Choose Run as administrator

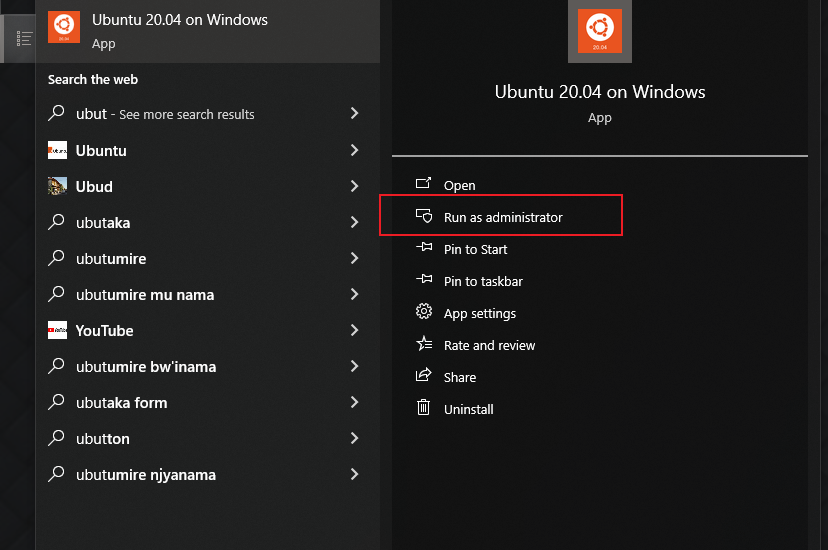click(503, 217)
